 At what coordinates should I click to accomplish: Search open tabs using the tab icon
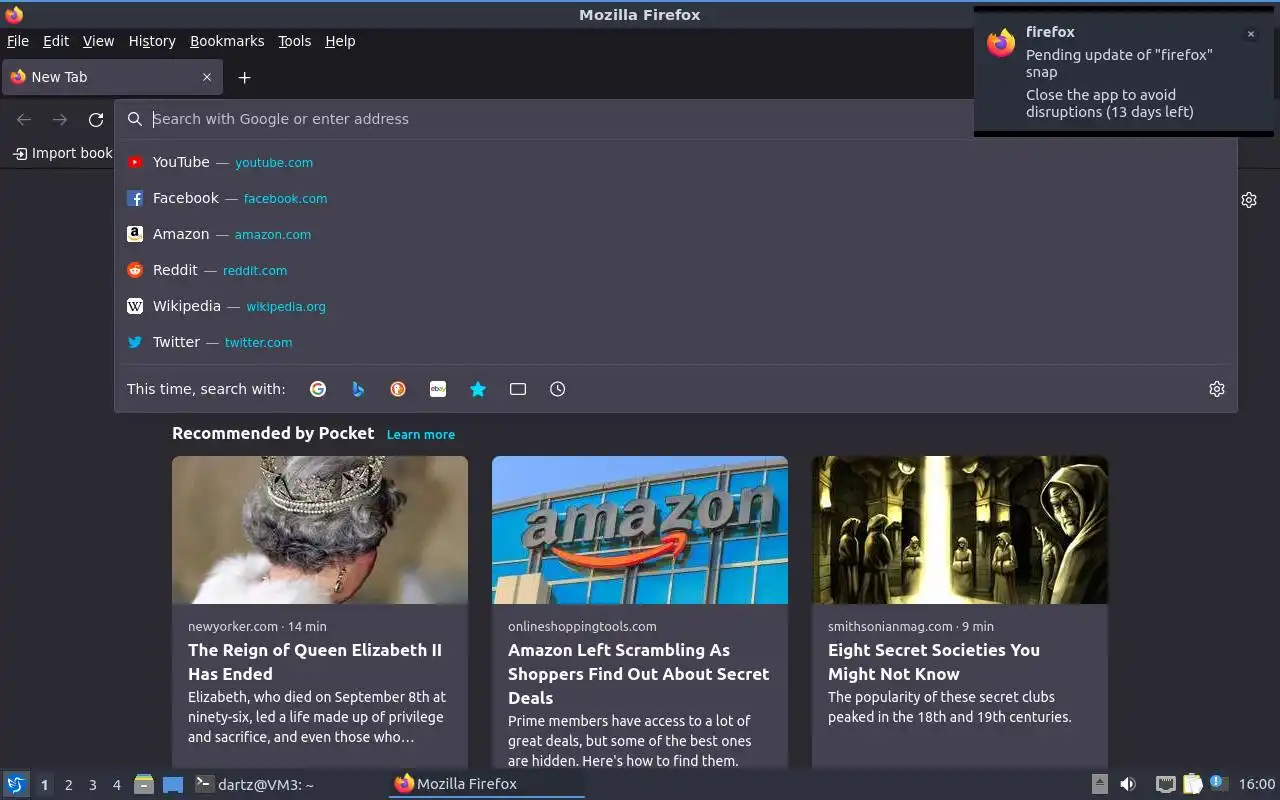tap(518, 389)
